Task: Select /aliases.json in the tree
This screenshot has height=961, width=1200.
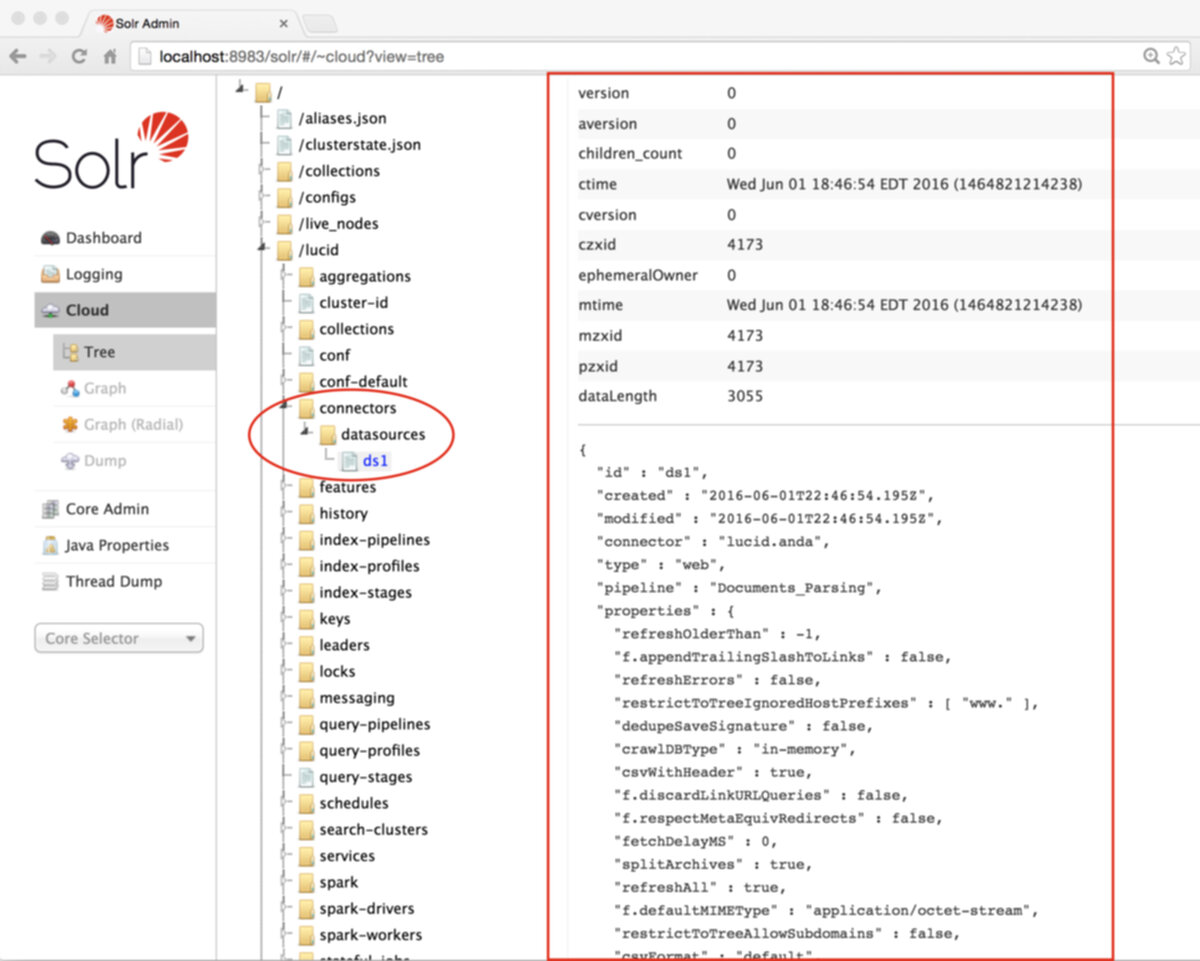Action: click(x=342, y=118)
